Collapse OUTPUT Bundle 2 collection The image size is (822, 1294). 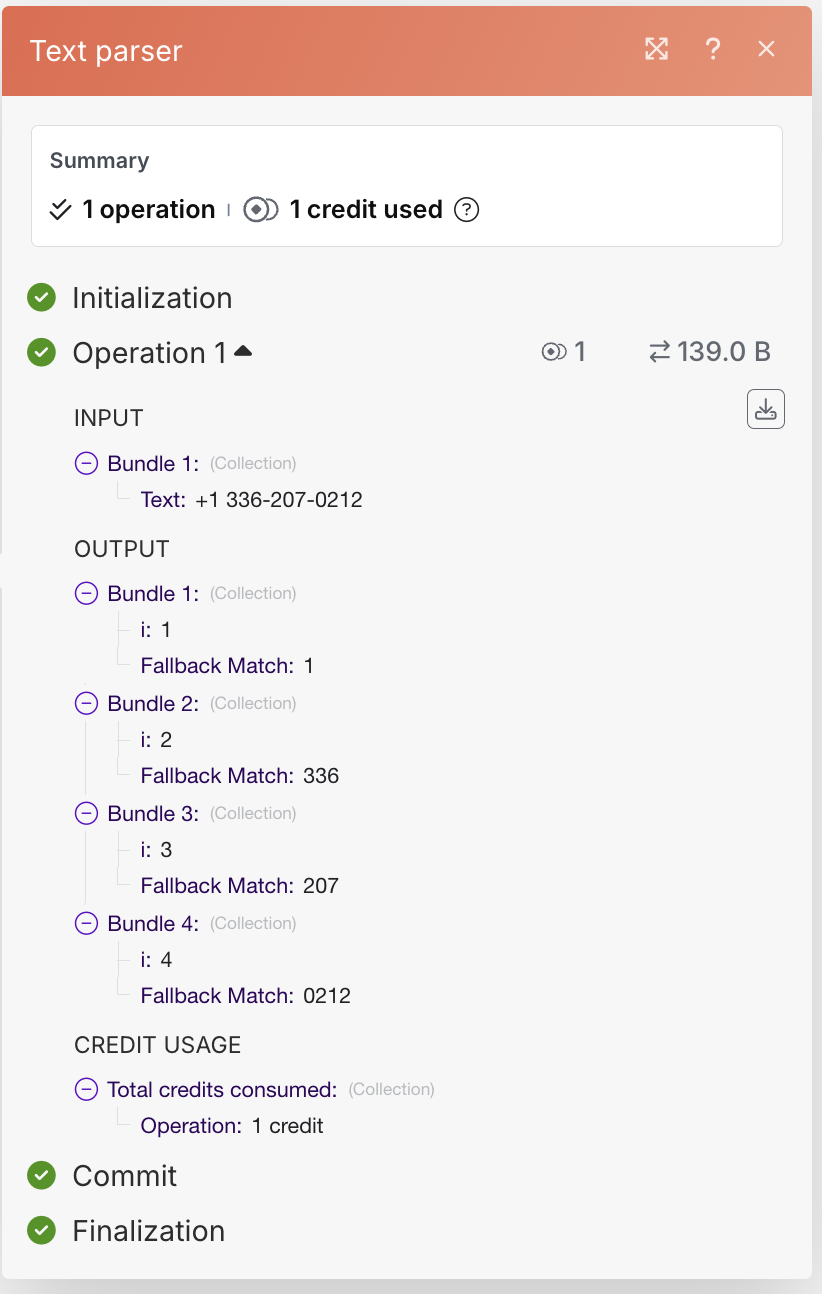click(87, 703)
